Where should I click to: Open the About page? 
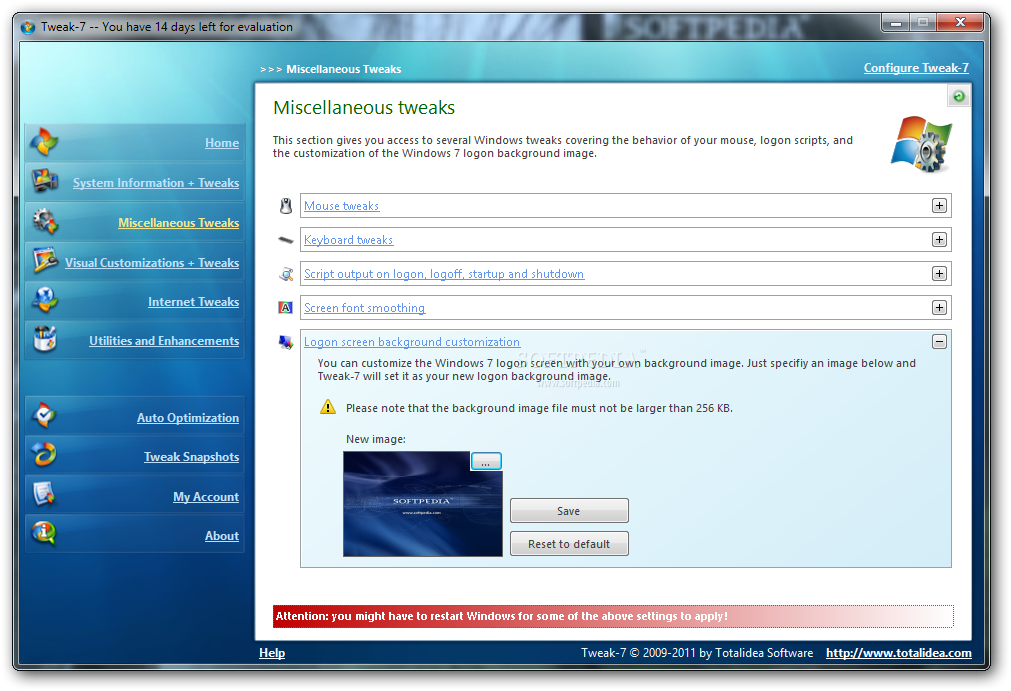[x=222, y=536]
